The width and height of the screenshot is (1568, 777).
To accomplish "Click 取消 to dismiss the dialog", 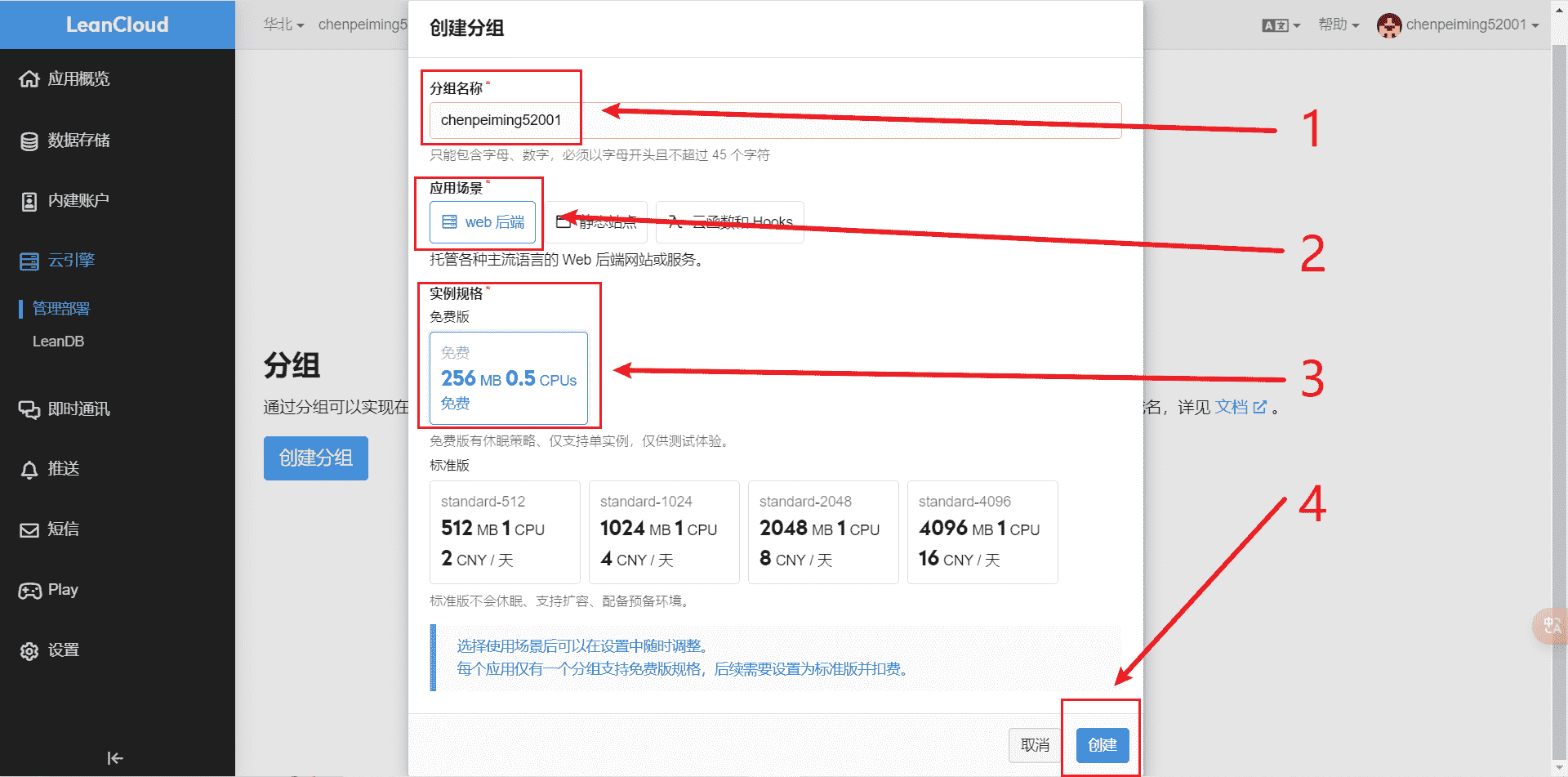I will (x=1035, y=745).
